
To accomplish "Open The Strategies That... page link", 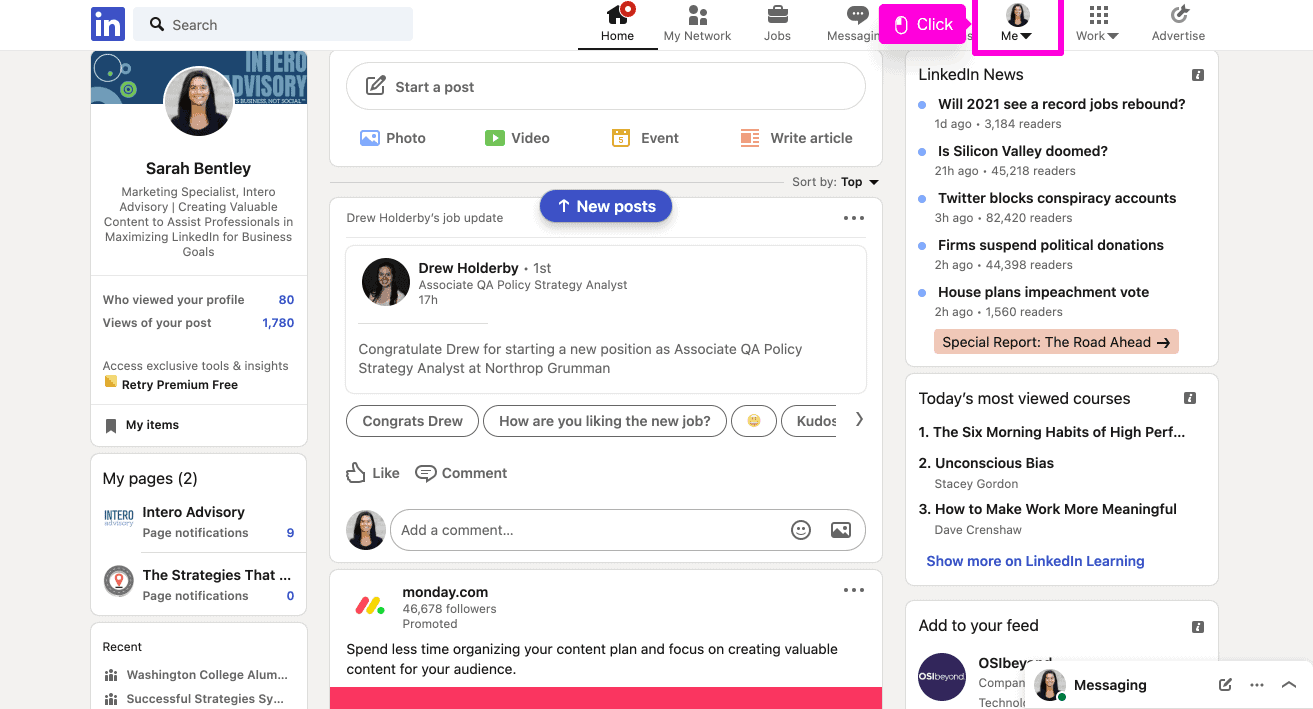I will [217, 575].
